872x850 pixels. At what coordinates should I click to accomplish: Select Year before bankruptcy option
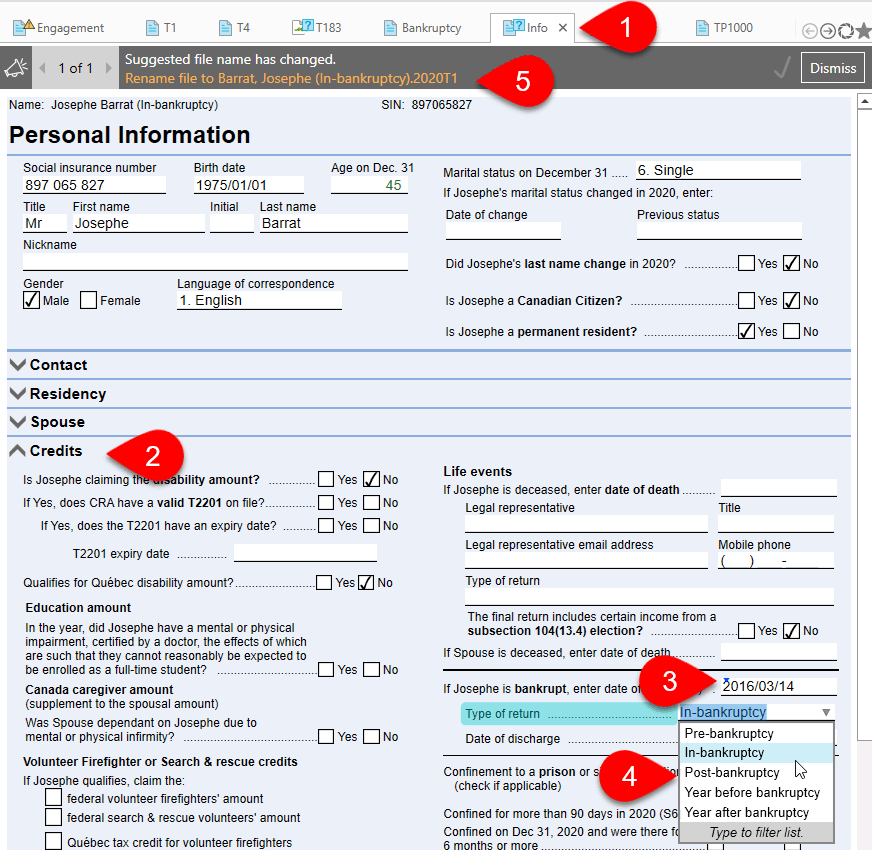(x=756, y=793)
